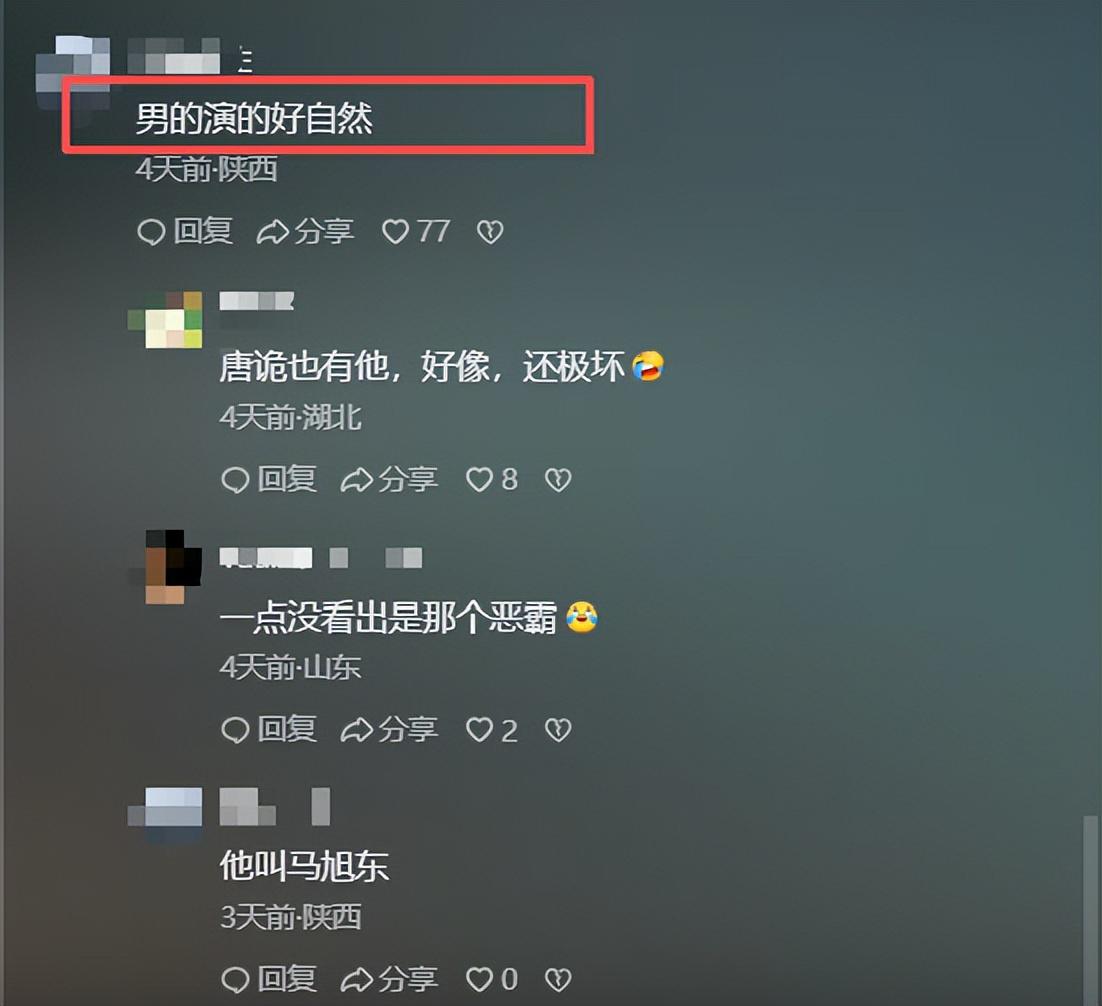The image size is (1102, 1006).
Task: Open the top commenter's avatar
Action: tap(73, 72)
